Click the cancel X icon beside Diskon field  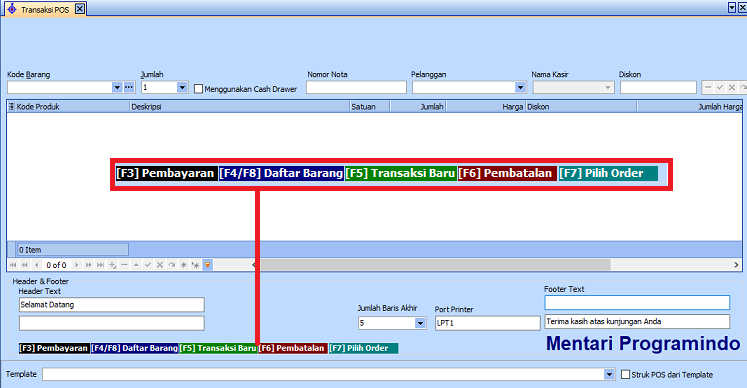[x=732, y=87]
